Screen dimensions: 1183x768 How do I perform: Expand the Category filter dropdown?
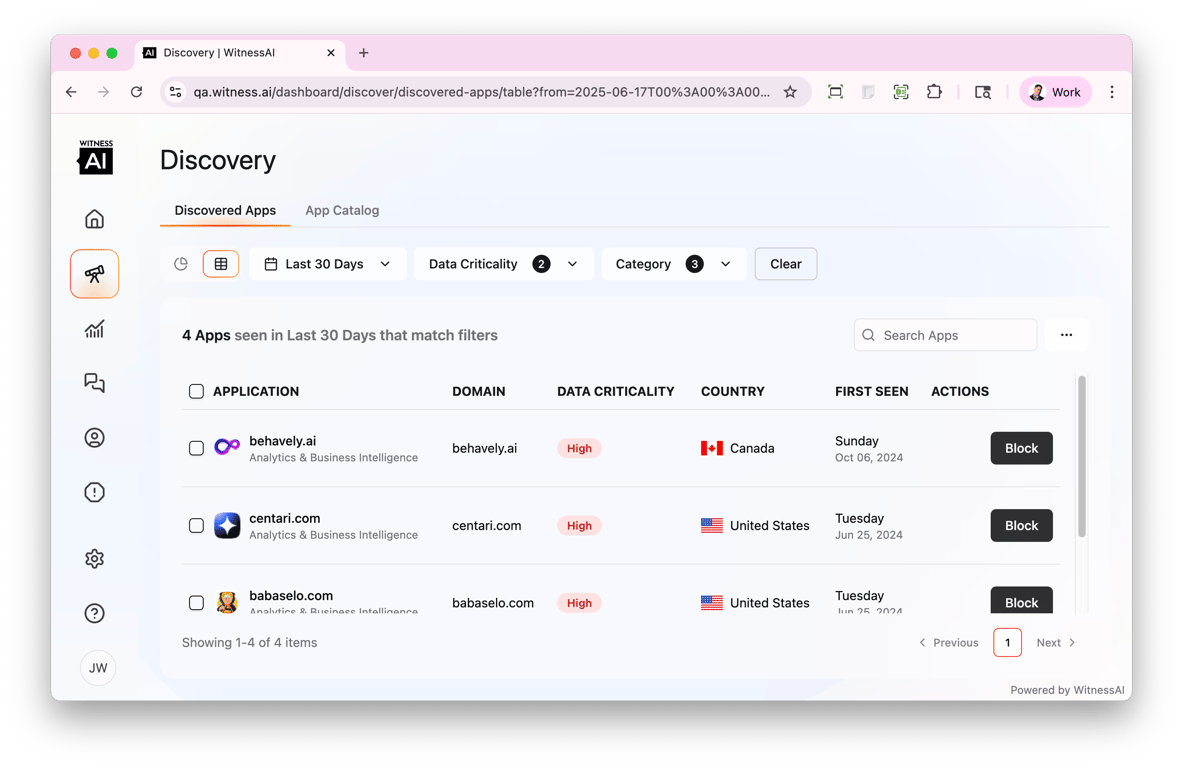(674, 264)
